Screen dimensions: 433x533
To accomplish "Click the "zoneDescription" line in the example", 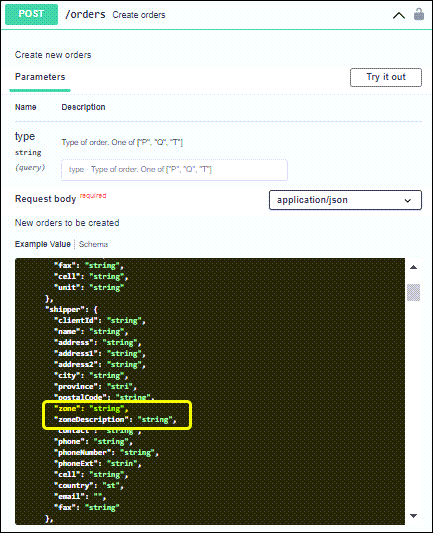I will tap(115, 420).
